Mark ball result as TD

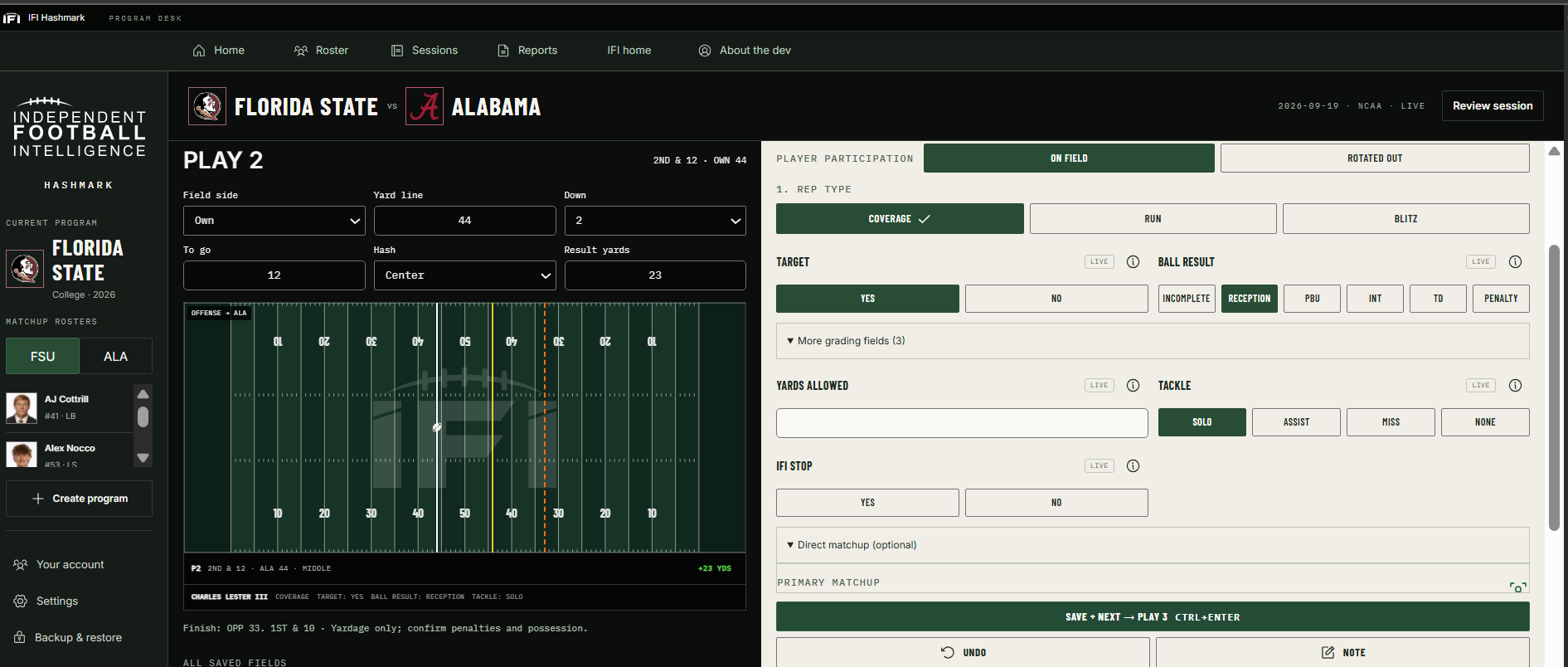(1438, 299)
